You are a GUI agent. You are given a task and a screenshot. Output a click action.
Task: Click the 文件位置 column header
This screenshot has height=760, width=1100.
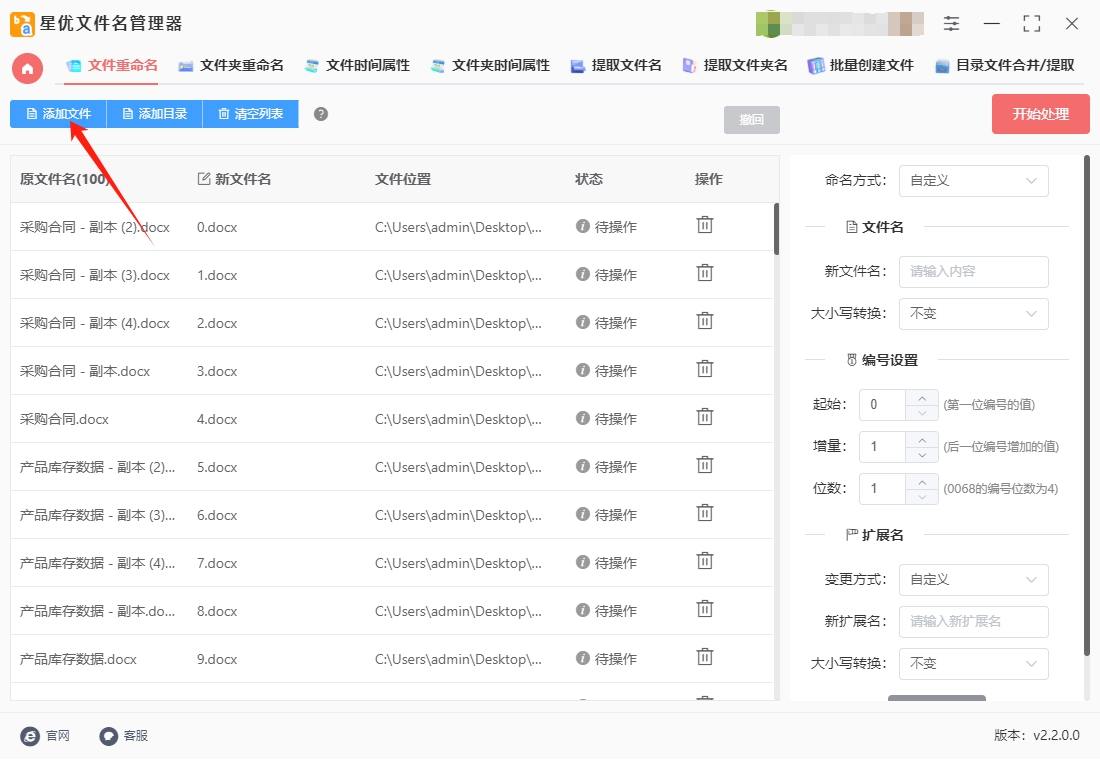[x=403, y=180]
